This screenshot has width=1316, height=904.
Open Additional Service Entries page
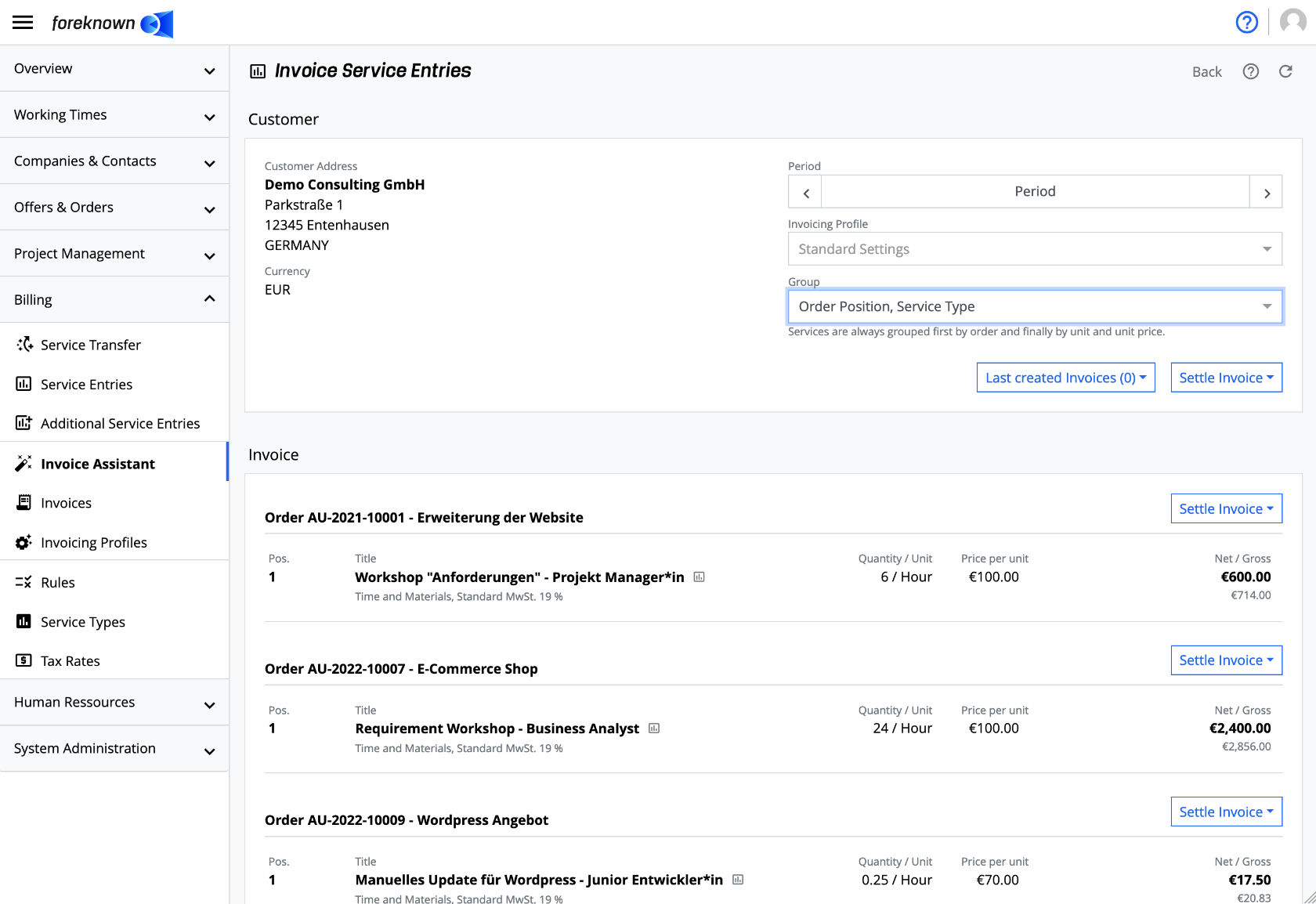point(114,423)
